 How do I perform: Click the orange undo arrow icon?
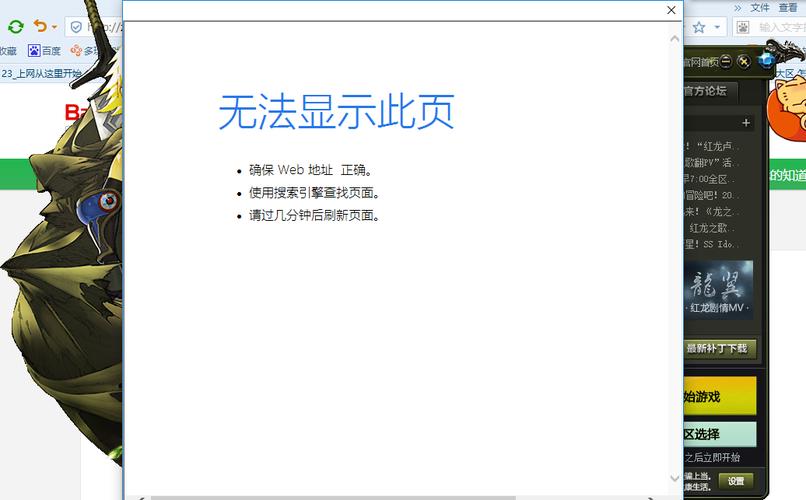(40, 26)
